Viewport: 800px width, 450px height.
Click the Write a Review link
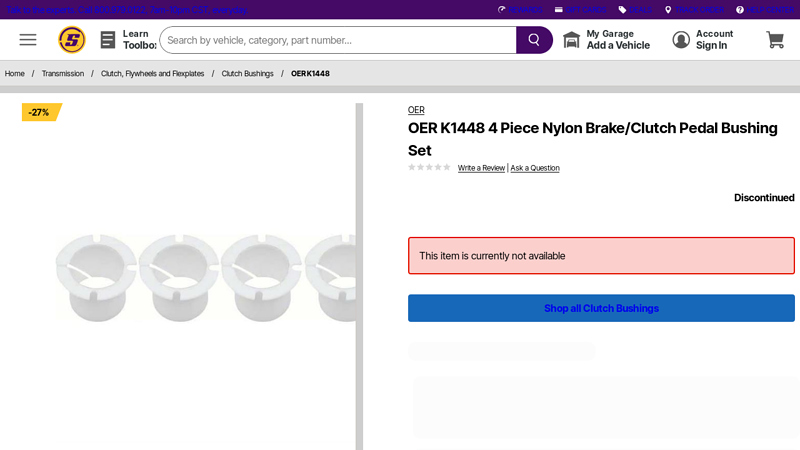481,168
